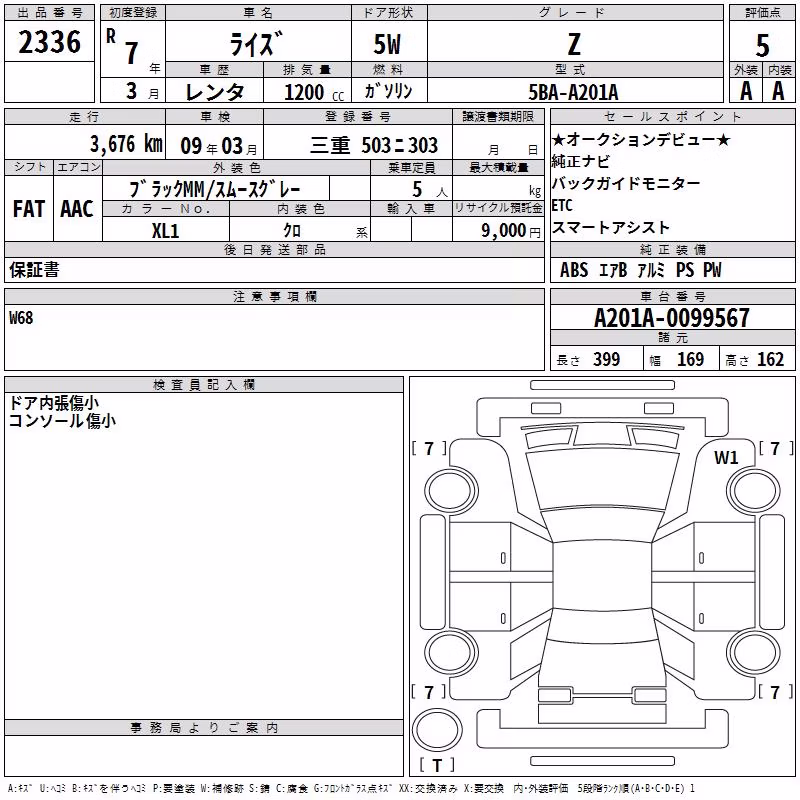Select the seating capacity 5 人
The height and width of the screenshot is (800, 800).
(x=430, y=190)
